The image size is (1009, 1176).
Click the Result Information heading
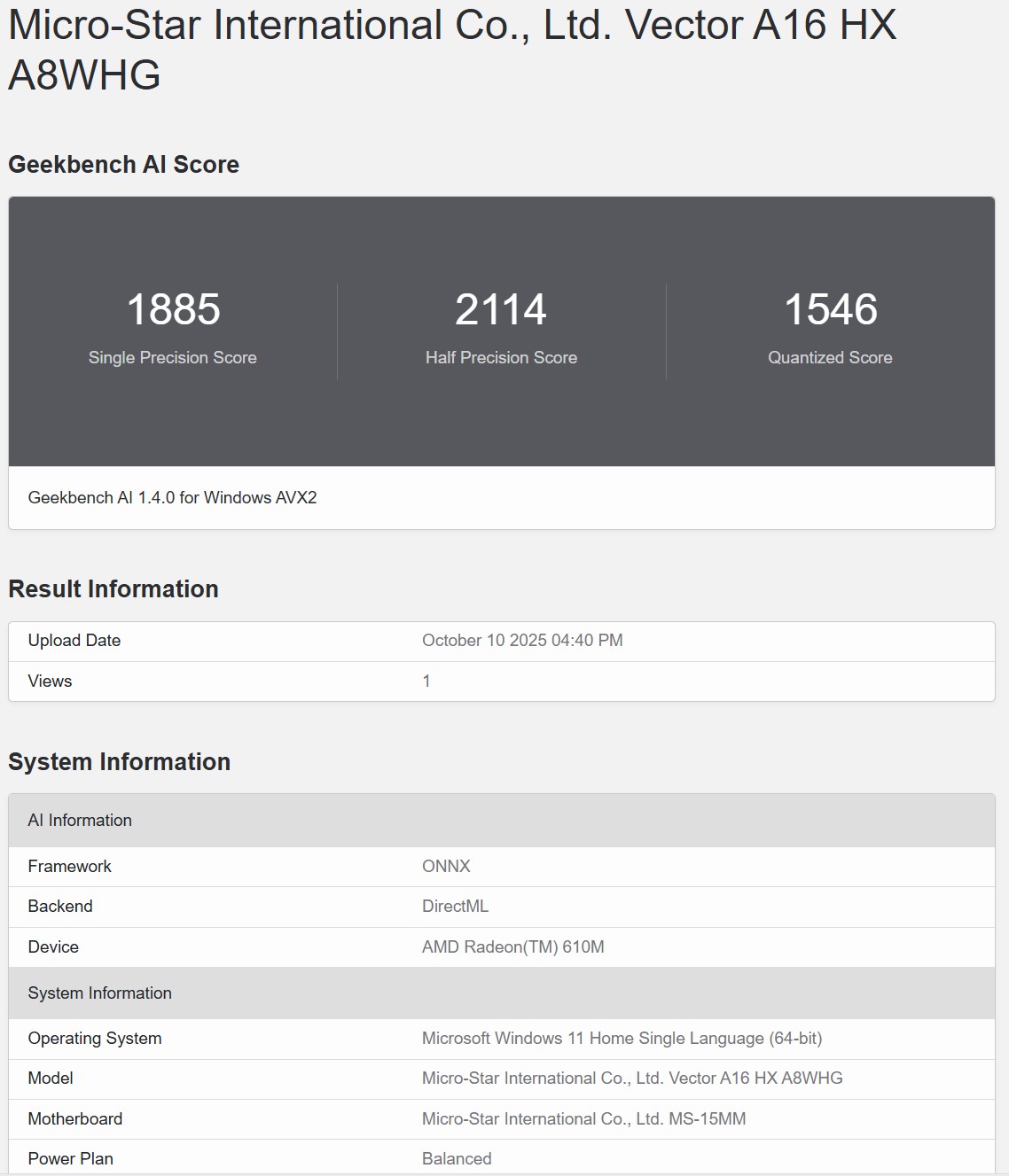tap(113, 589)
